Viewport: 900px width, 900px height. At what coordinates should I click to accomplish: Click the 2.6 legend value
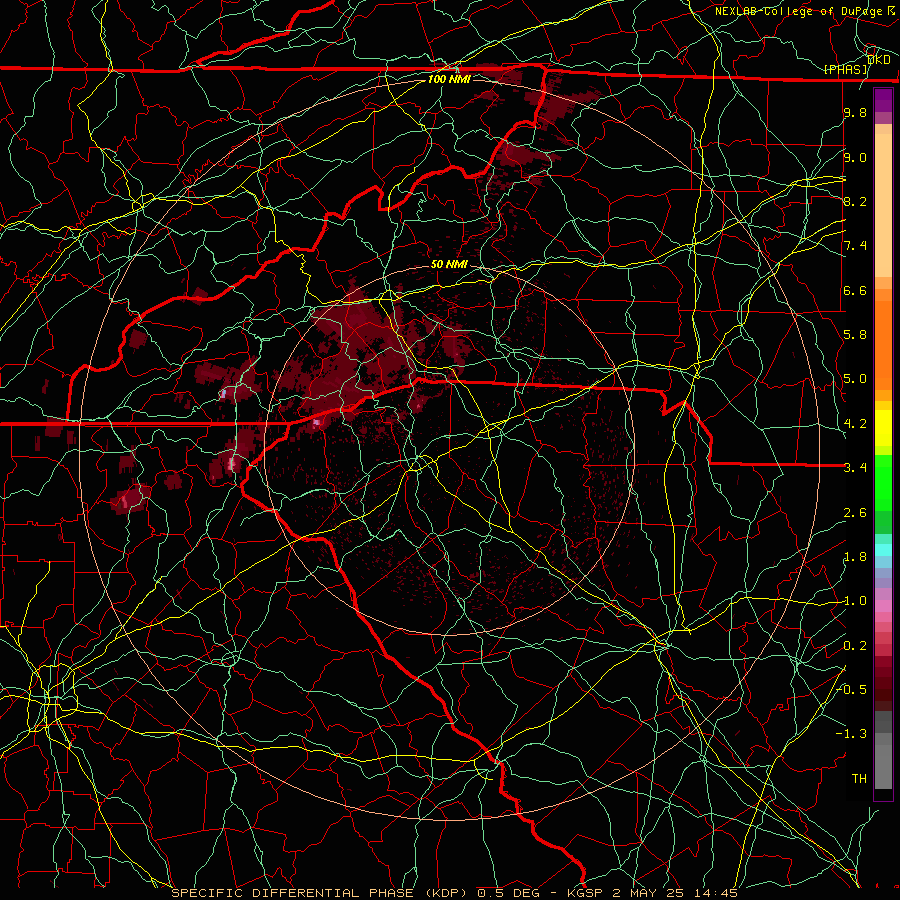[x=855, y=513]
